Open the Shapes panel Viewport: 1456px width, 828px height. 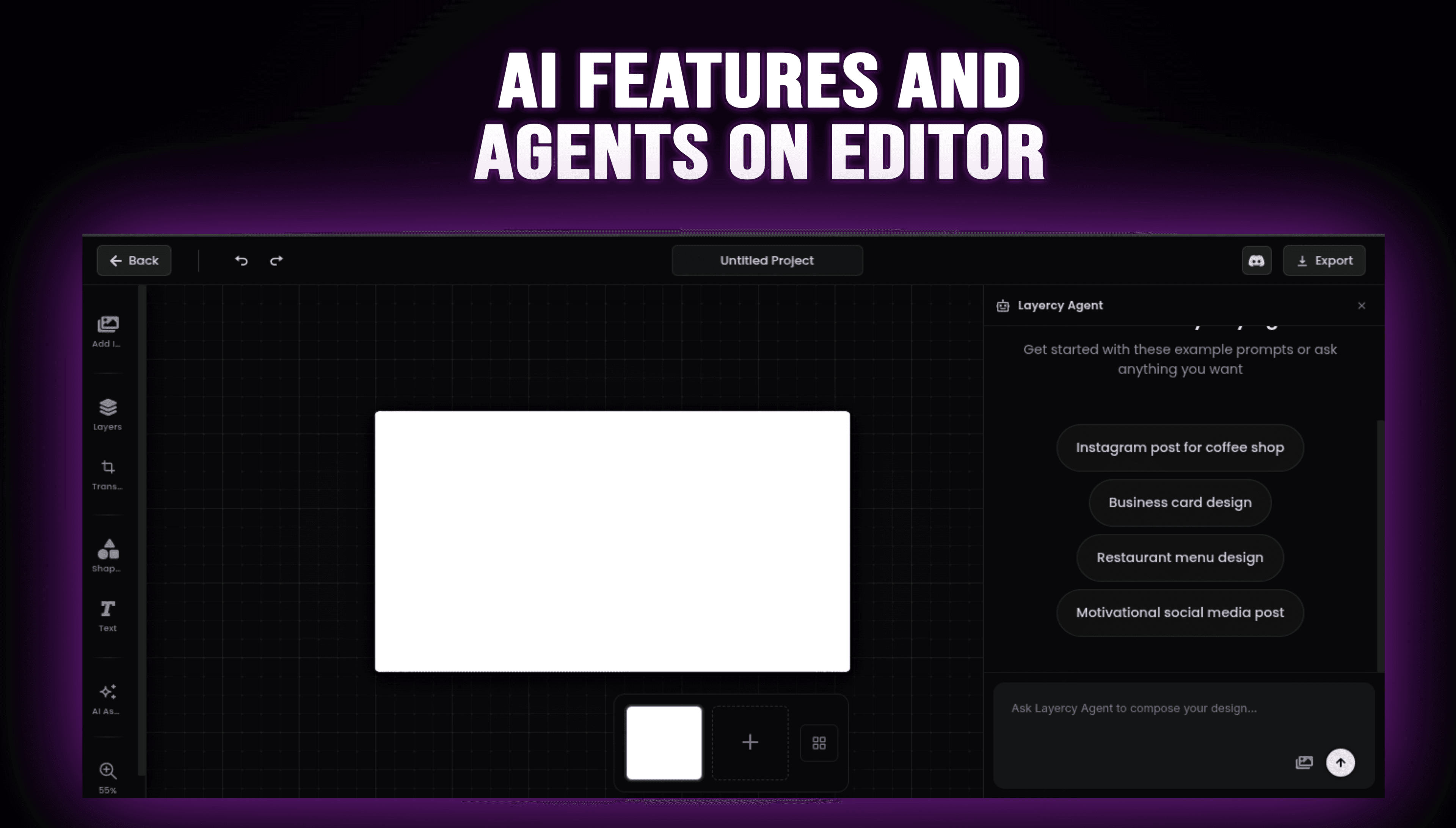point(107,554)
